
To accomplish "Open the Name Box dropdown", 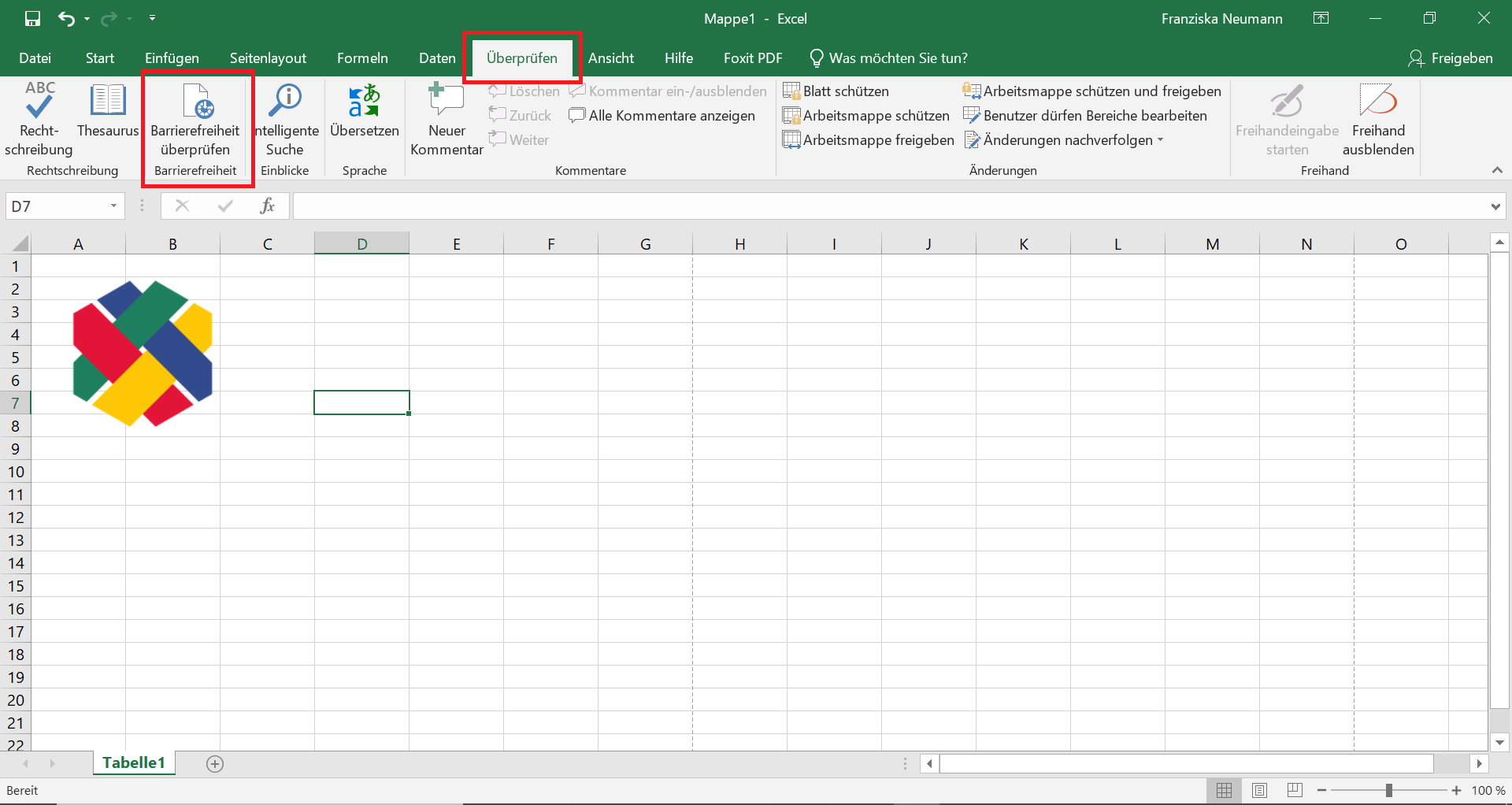I will (112, 206).
